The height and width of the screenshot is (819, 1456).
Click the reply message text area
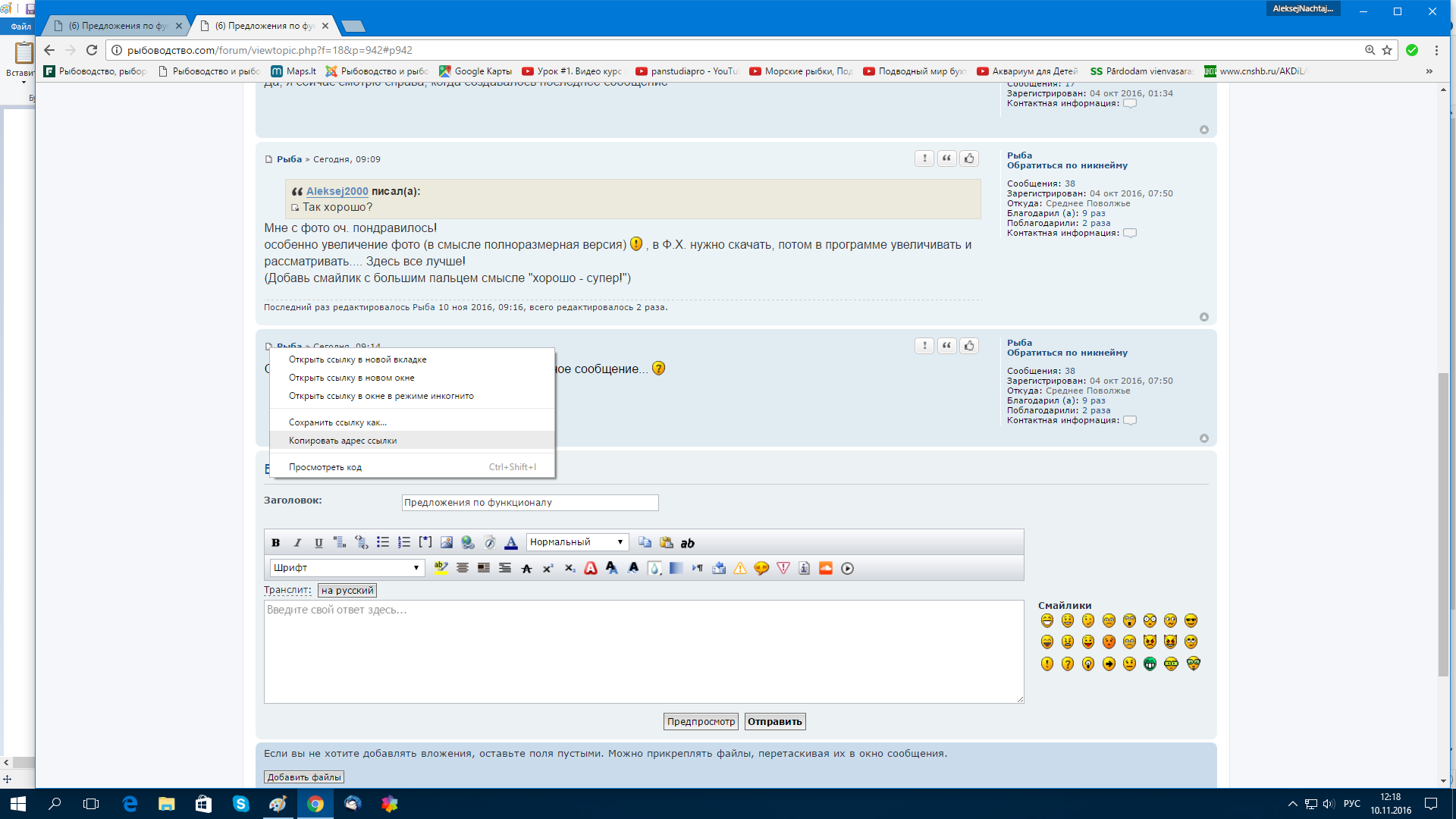pyautogui.click(x=643, y=652)
